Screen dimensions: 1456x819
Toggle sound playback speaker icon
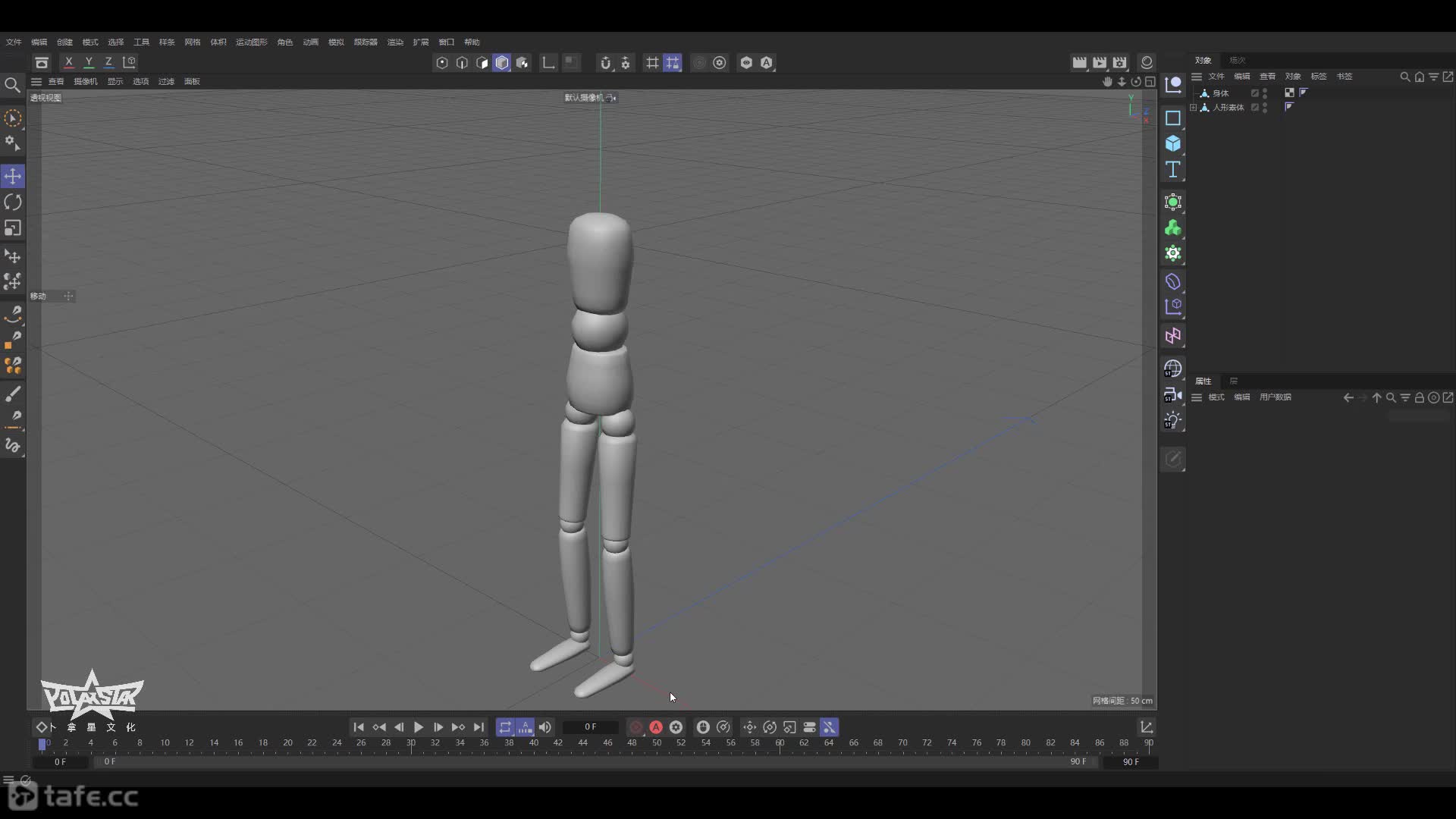coord(545,727)
